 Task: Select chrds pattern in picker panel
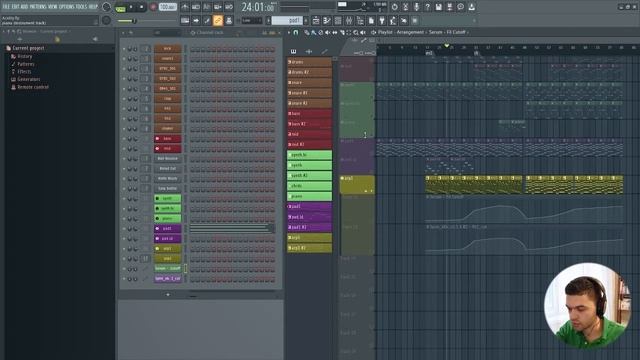(309, 186)
